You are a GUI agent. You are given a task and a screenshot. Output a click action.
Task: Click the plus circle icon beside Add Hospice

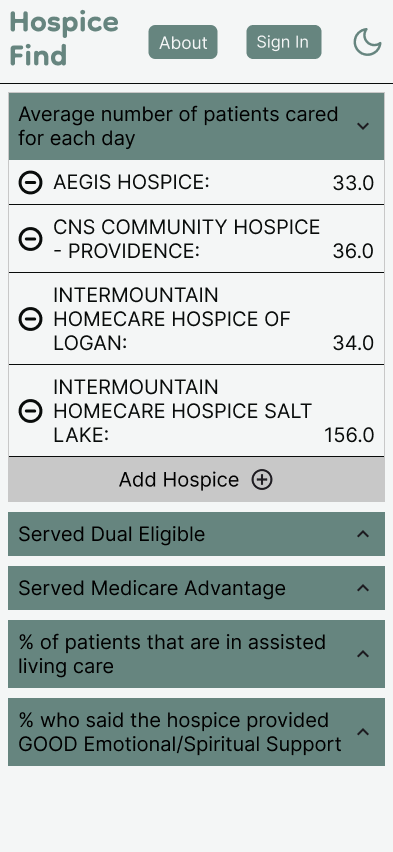pyautogui.click(x=262, y=480)
